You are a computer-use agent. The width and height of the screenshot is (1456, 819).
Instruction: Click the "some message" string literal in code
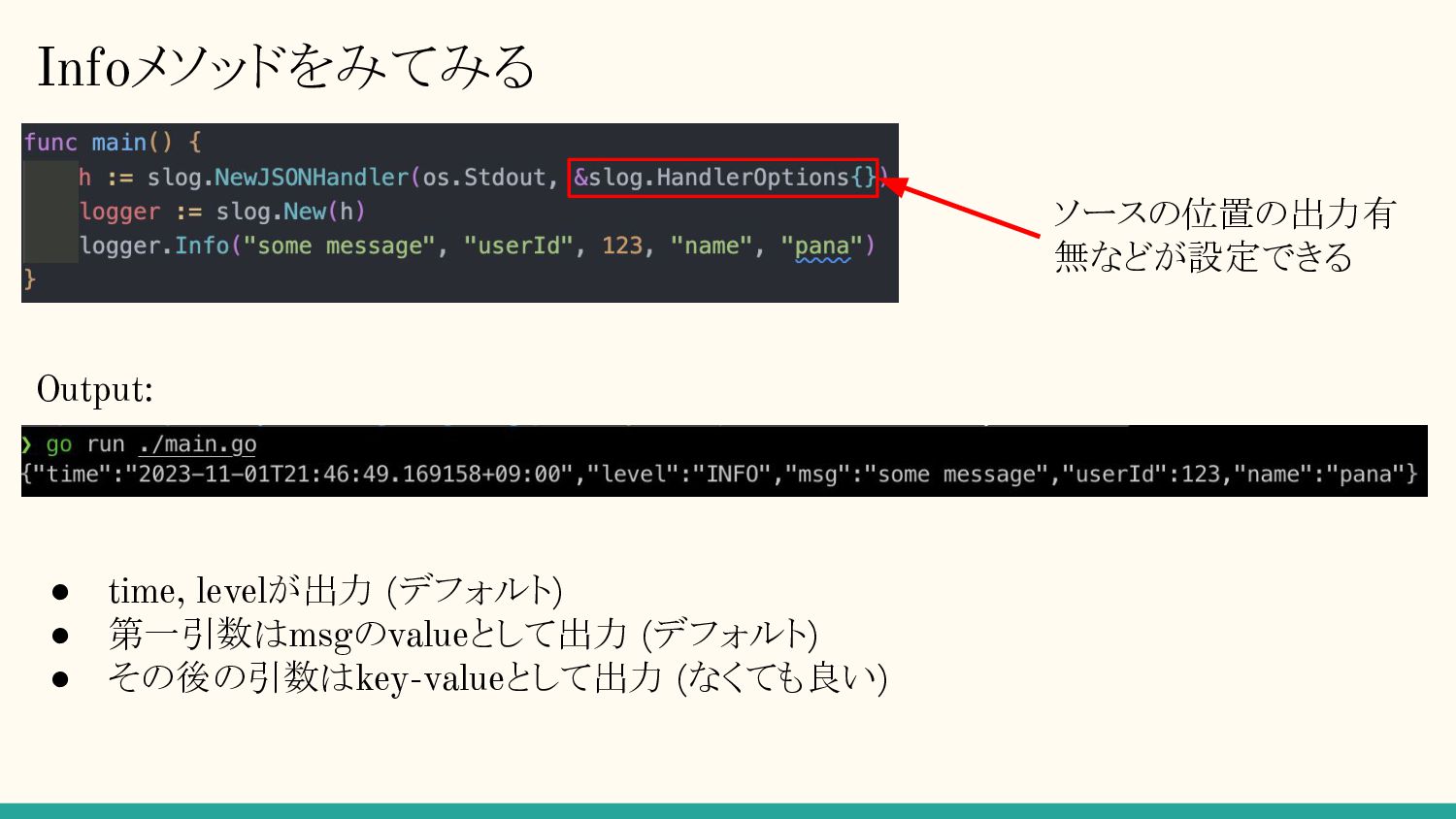(x=339, y=246)
